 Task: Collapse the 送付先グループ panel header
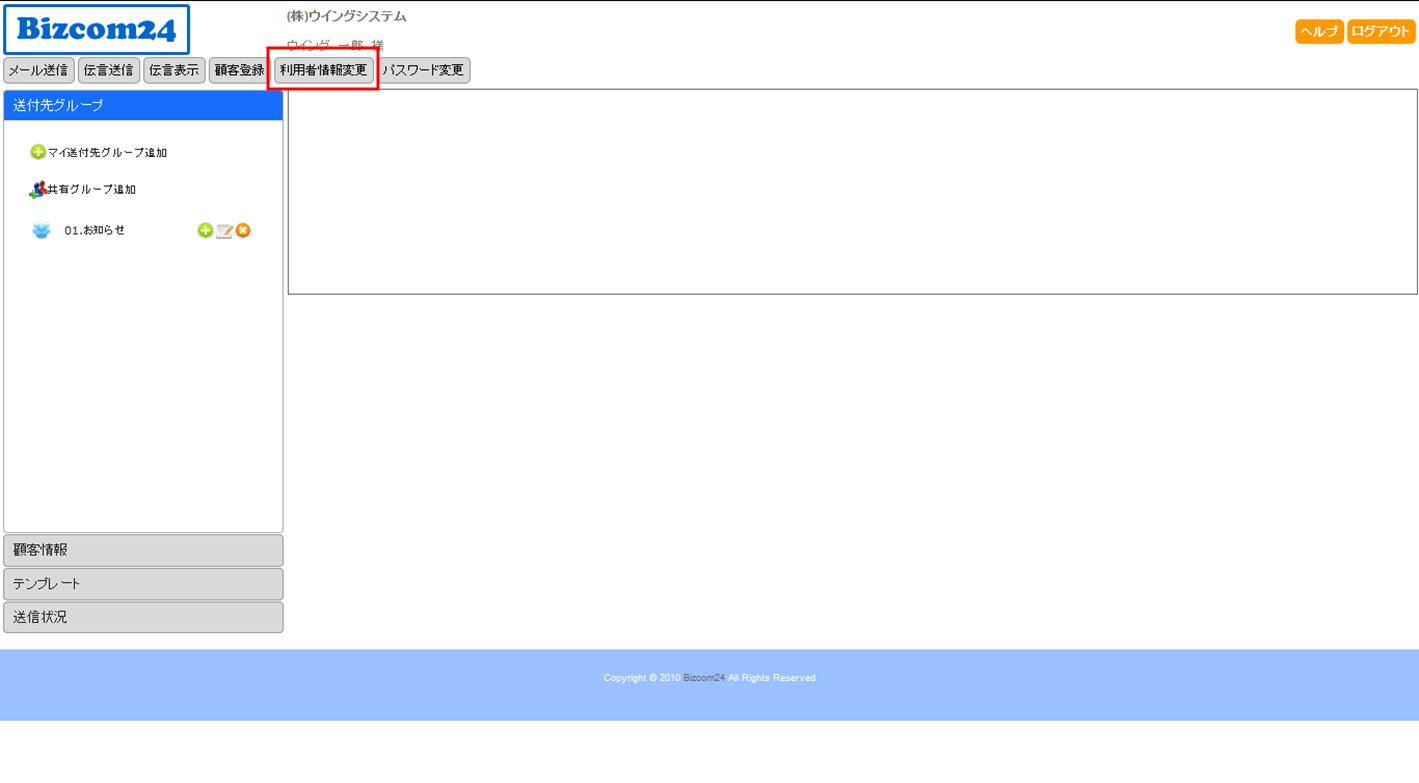click(143, 105)
